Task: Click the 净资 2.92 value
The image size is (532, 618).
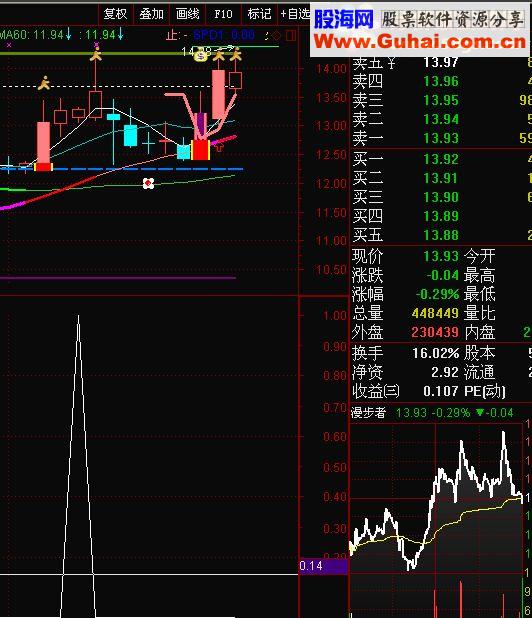Action: pyautogui.click(x=445, y=372)
